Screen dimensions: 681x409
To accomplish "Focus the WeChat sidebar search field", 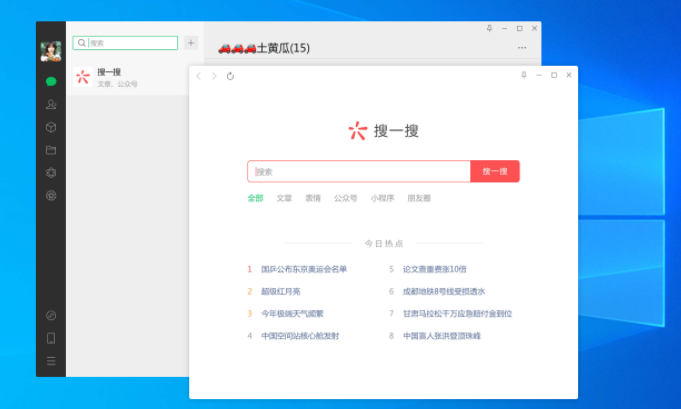I will click(126, 43).
